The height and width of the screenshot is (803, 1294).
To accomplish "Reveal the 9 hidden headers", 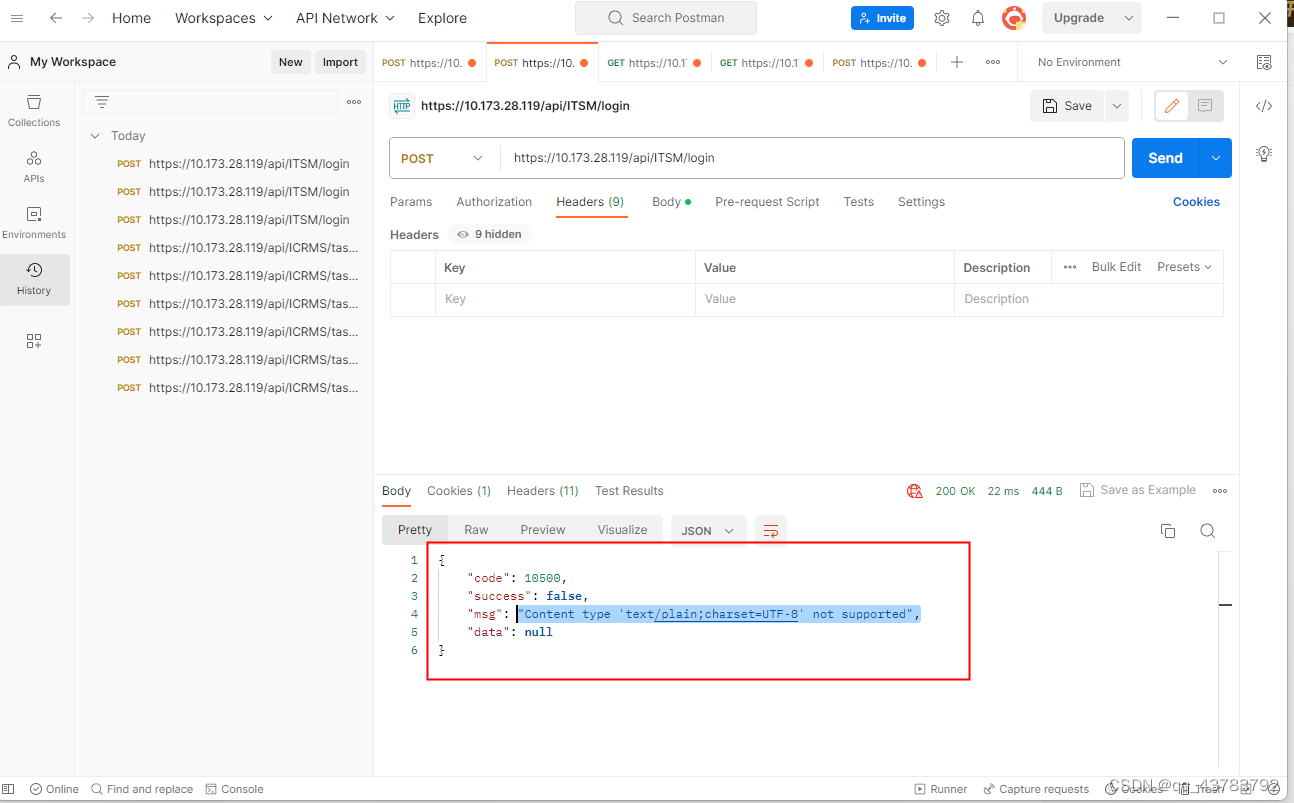I will 489,234.
